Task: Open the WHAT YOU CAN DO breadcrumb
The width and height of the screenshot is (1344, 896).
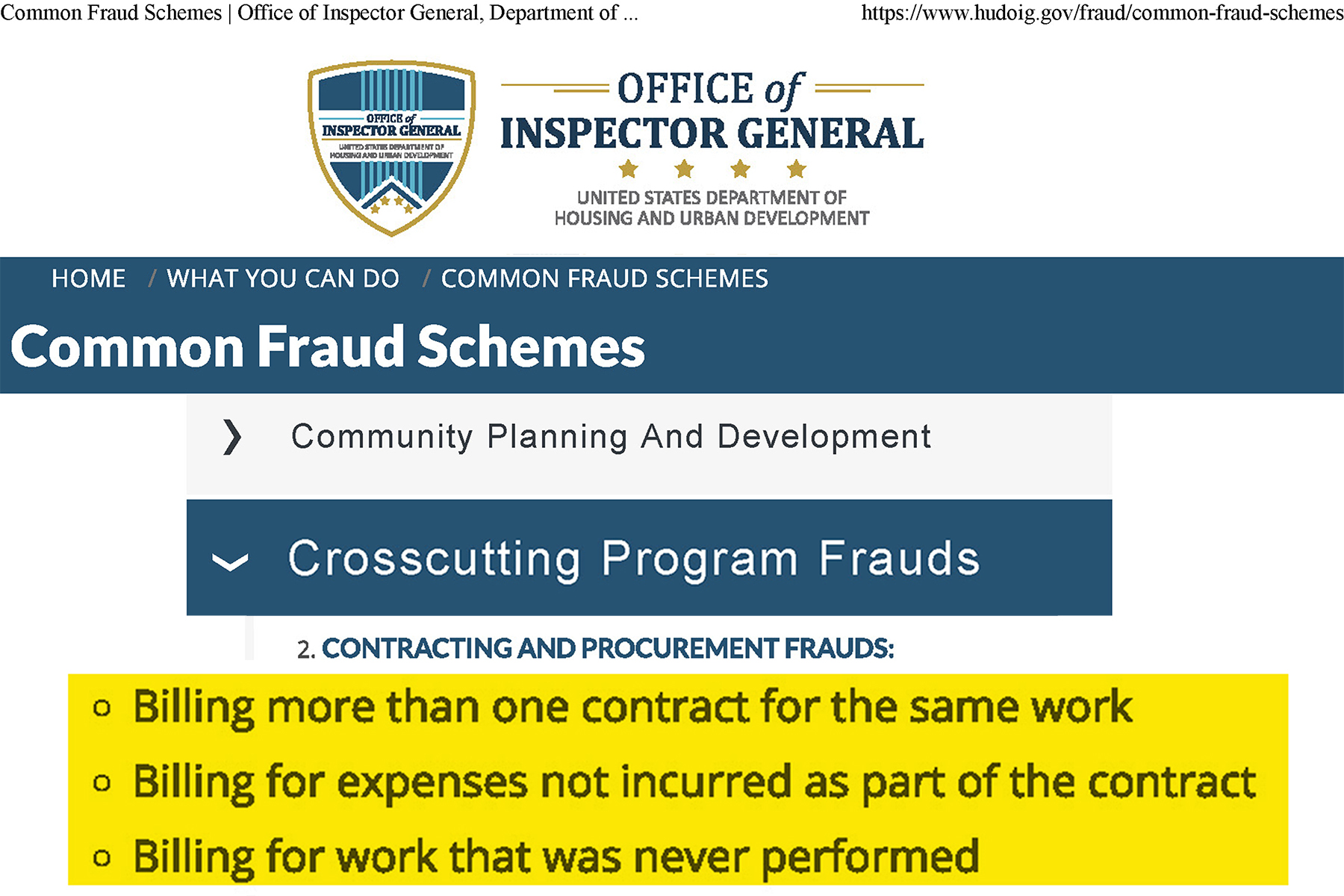Action: tap(283, 279)
